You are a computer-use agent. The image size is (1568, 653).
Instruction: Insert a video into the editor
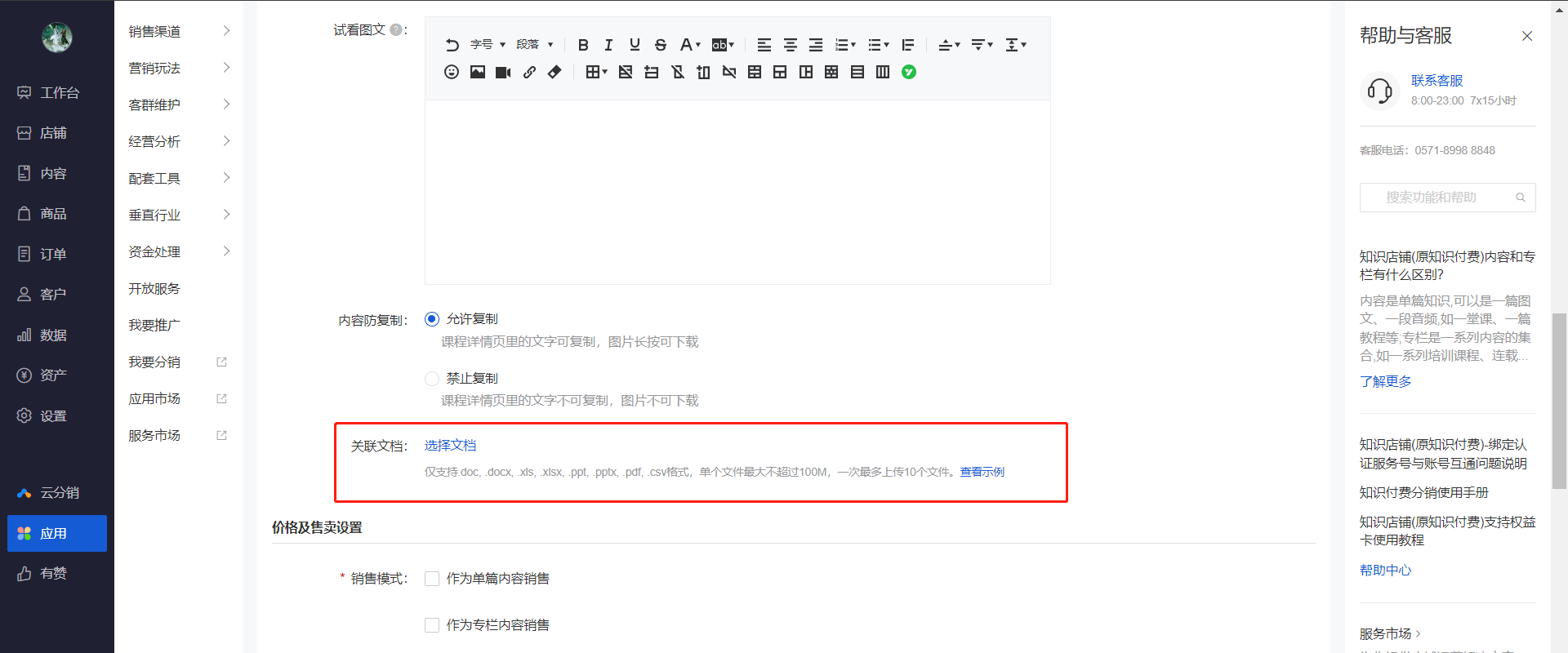tap(503, 72)
